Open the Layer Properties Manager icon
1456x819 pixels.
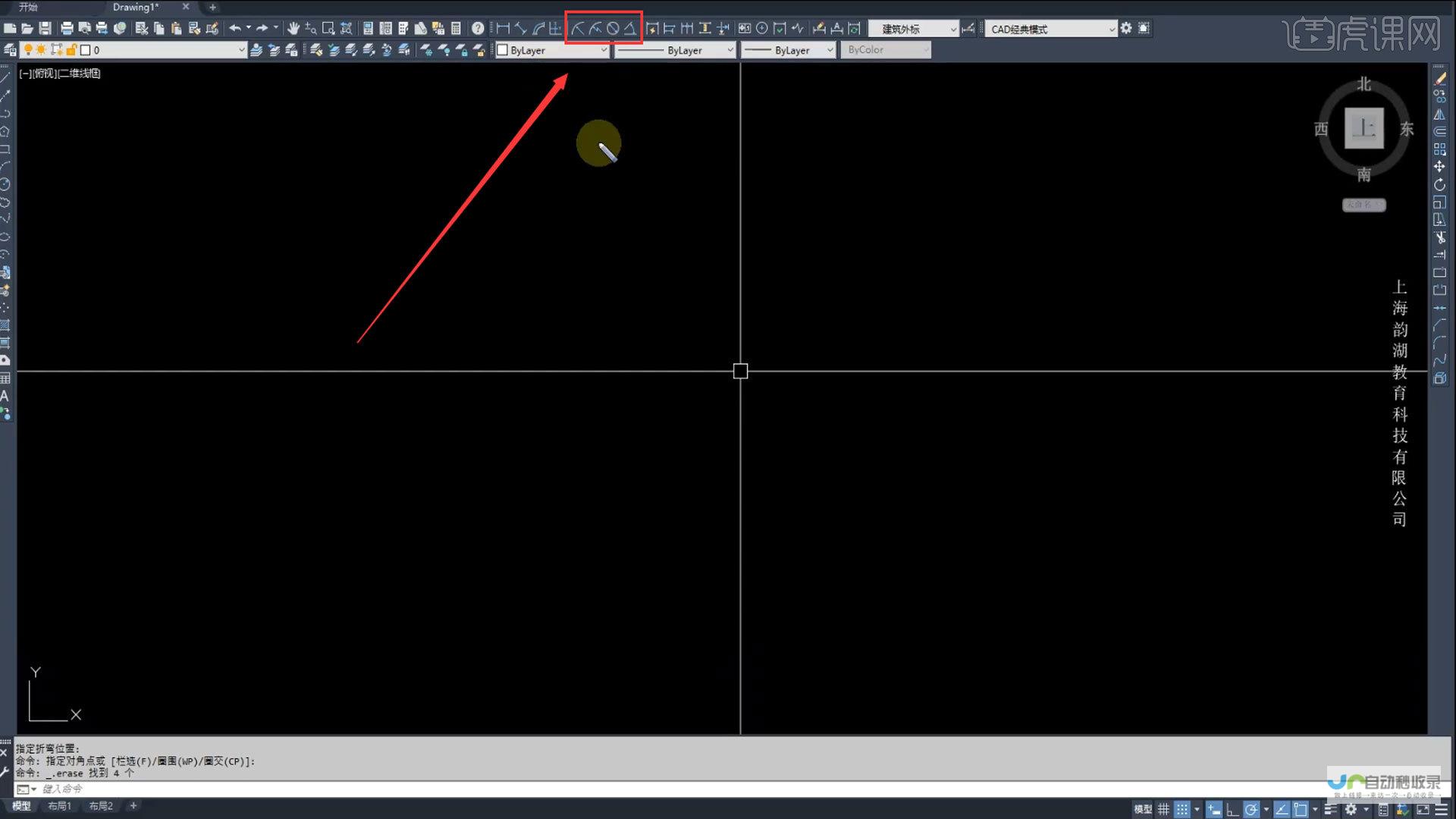pos(10,50)
